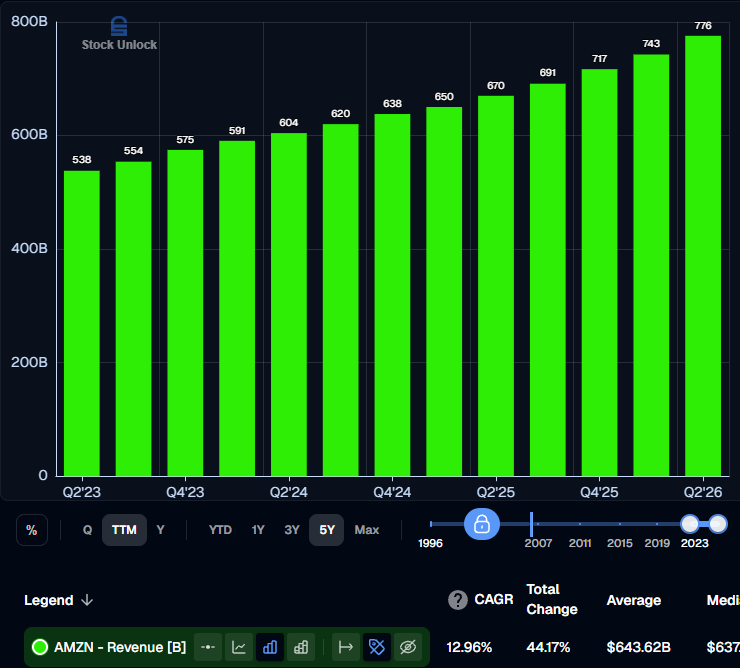Image resolution: width=740 pixels, height=668 pixels.
Task: Click the 800B y-axis label
Action: (29, 21)
